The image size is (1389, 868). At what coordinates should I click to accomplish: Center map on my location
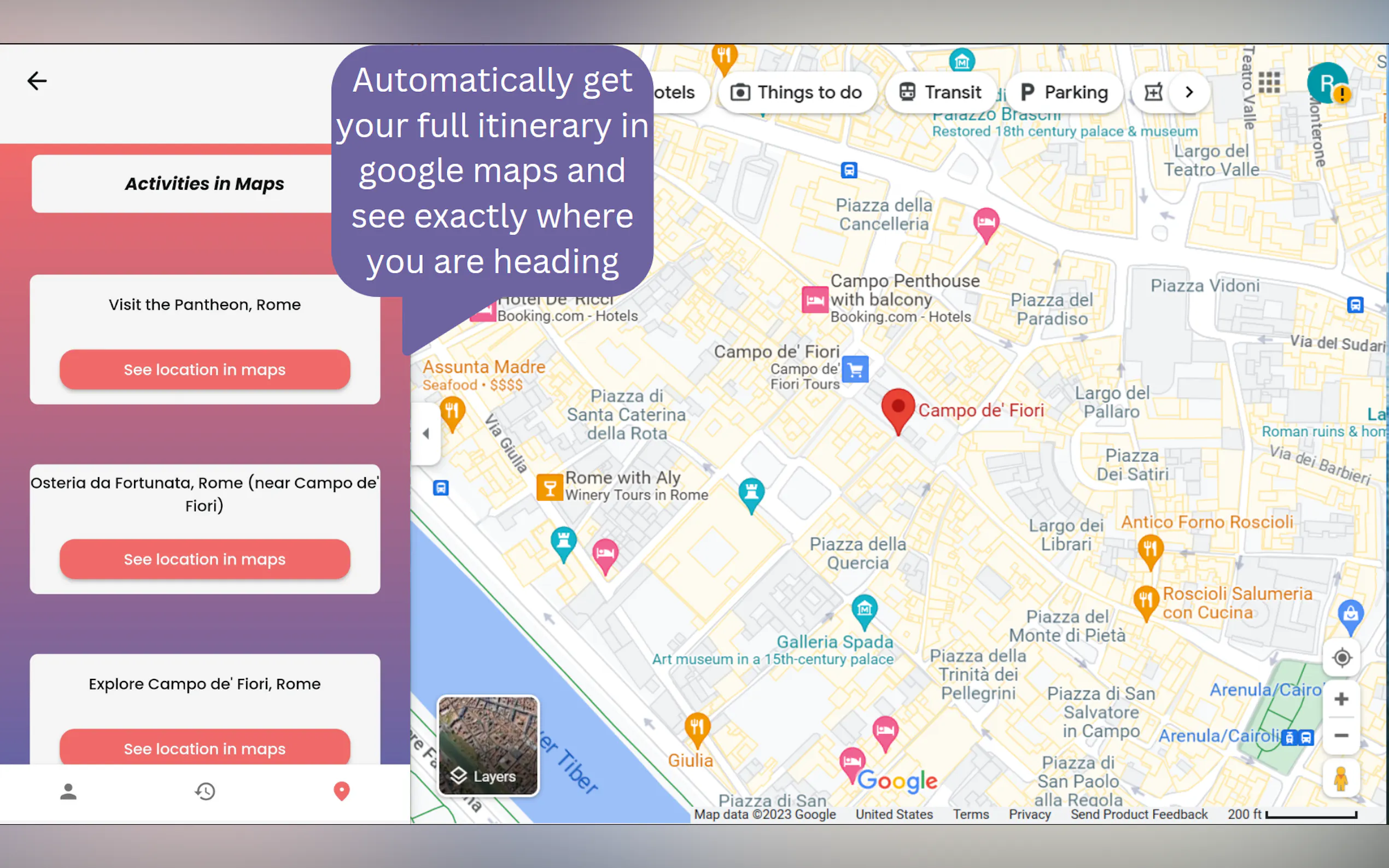point(1341,658)
